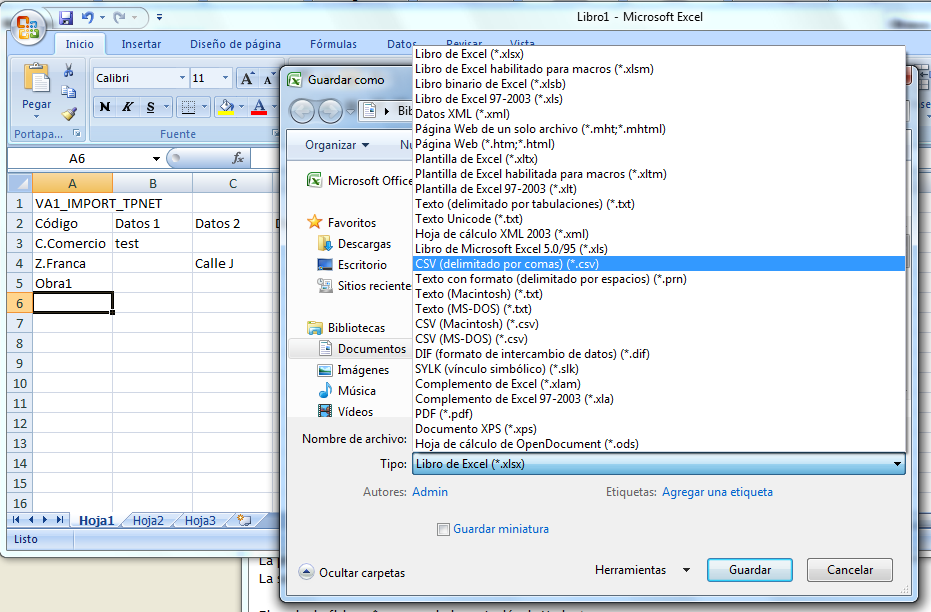Image resolution: width=931 pixels, height=612 pixels.
Task: Apply the red font color A
Action: 259,107
